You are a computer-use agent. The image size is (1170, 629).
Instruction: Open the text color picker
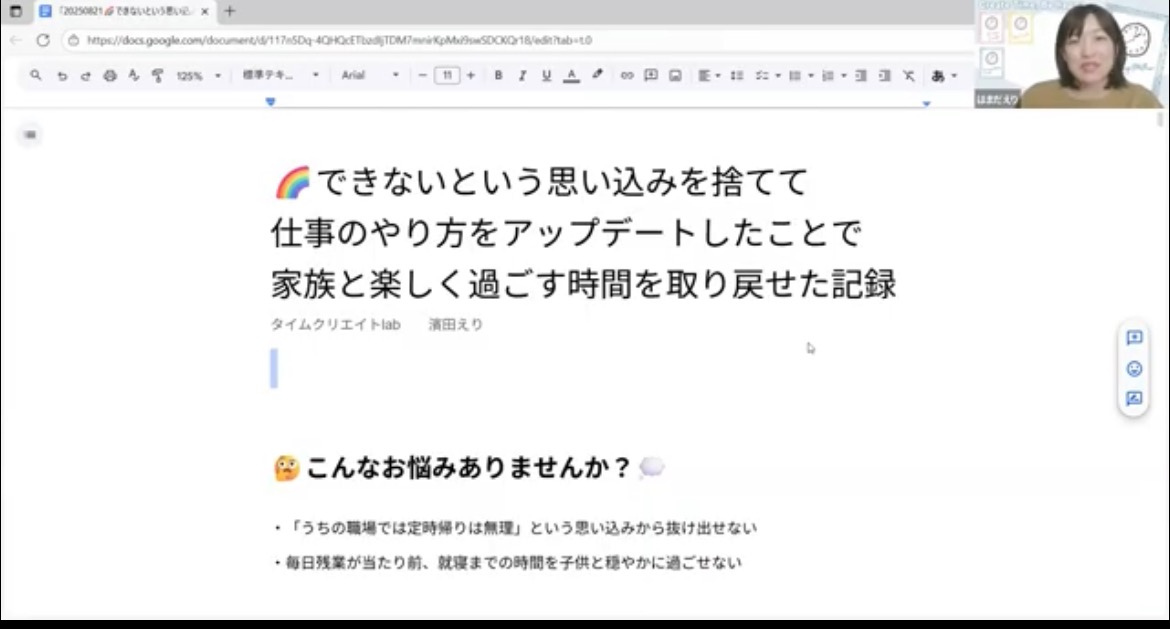click(x=571, y=76)
